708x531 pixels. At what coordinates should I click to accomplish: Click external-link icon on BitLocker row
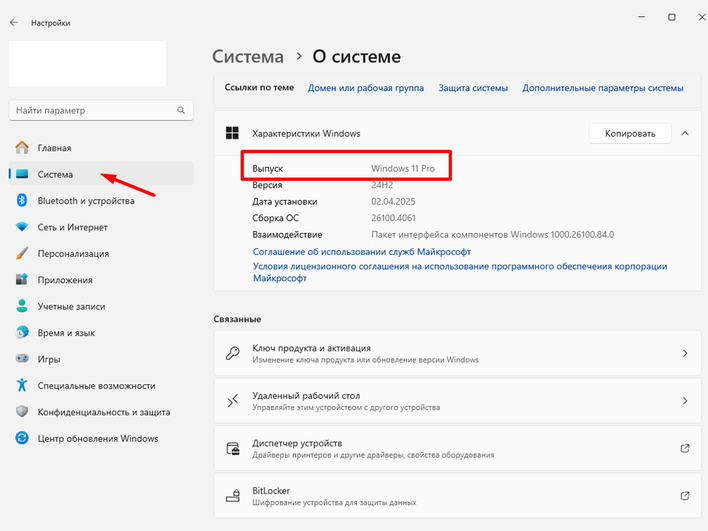click(x=685, y=496)
